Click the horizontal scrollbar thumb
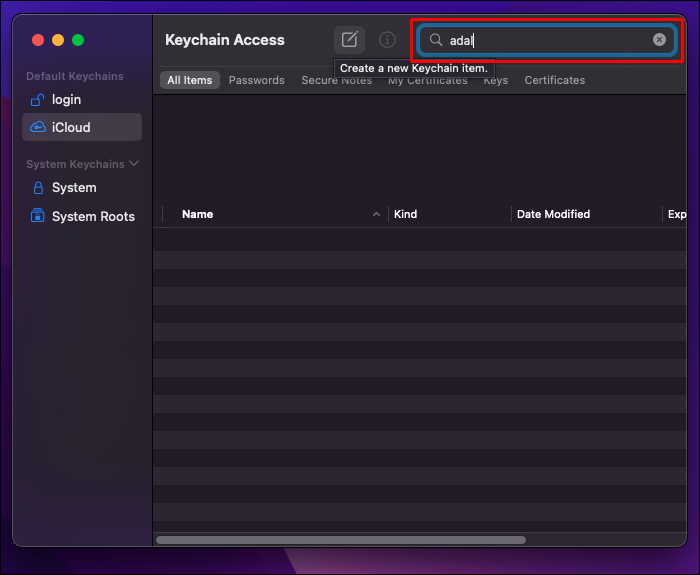The height and width of the screenshot is (575, 700). point(341,540)
